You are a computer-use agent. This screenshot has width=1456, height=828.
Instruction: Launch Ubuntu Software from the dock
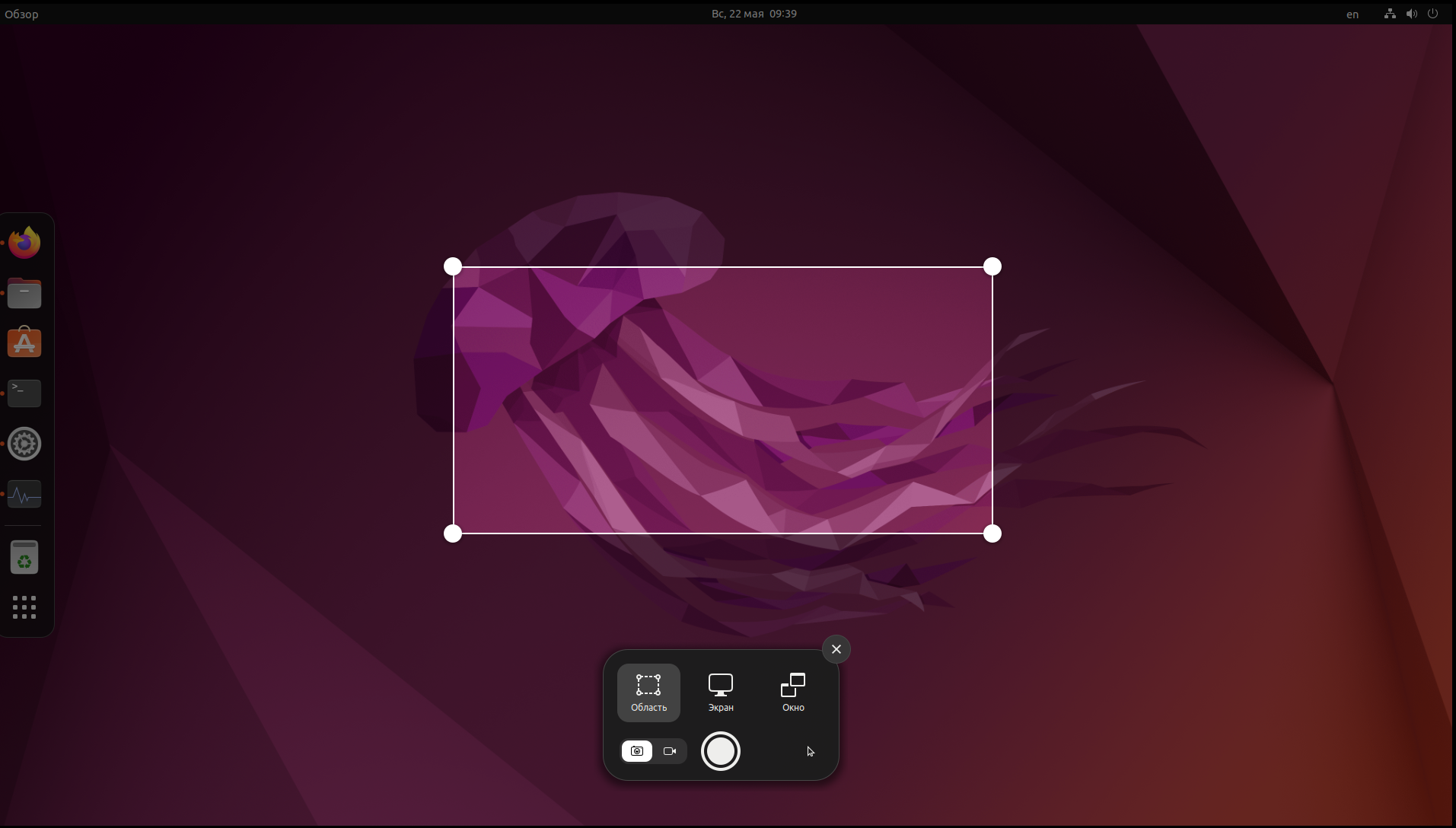pyautogui.click(x=24, y=343)
